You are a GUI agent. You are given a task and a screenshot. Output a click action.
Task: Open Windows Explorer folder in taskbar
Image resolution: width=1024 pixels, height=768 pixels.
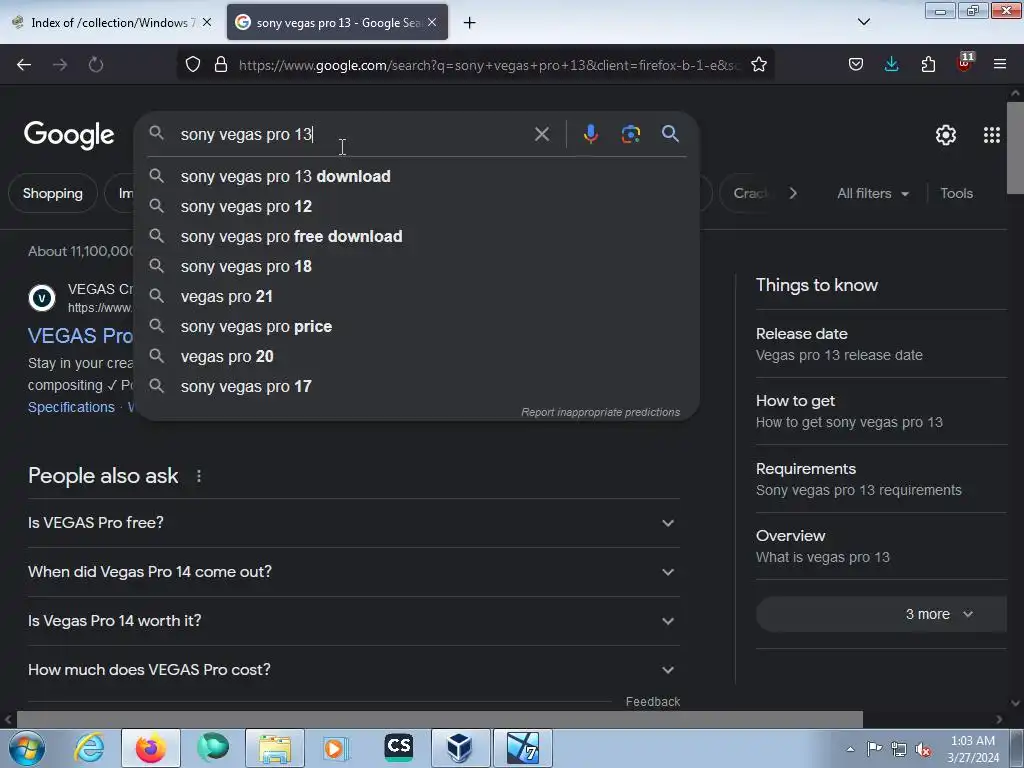pos(274,748)
